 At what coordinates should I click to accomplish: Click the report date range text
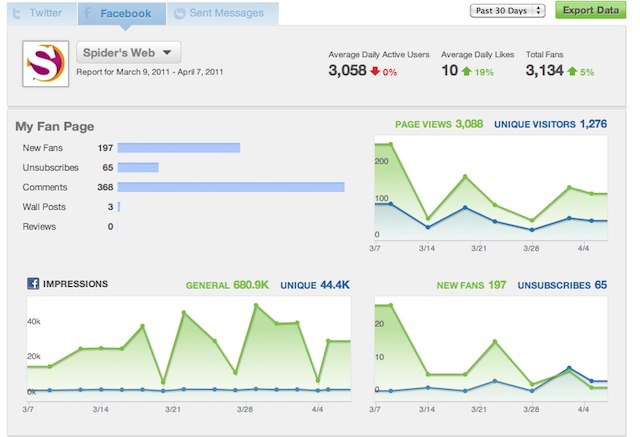pos(150,72)
